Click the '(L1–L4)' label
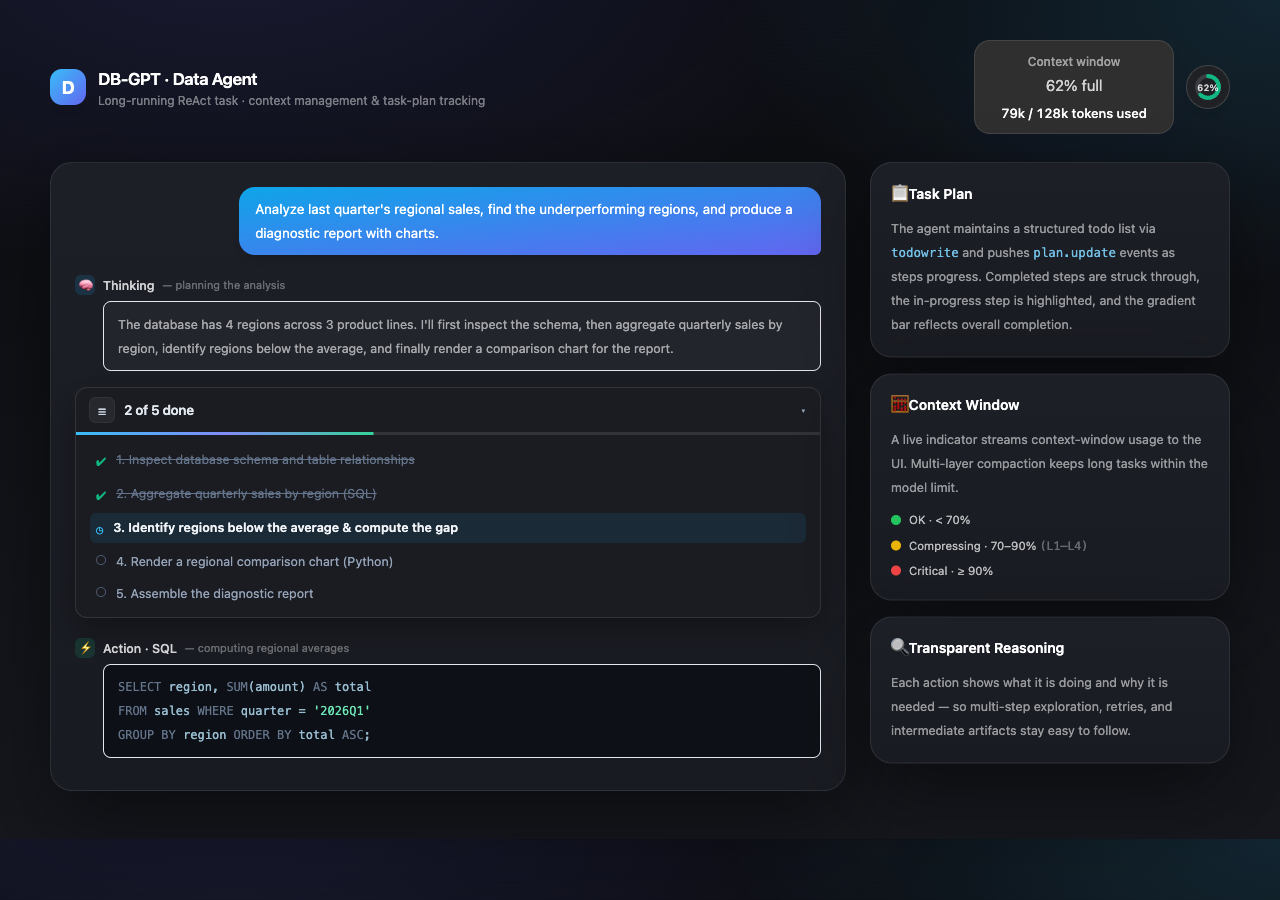The image size is (1280, 900). (x=1064, y=546)
